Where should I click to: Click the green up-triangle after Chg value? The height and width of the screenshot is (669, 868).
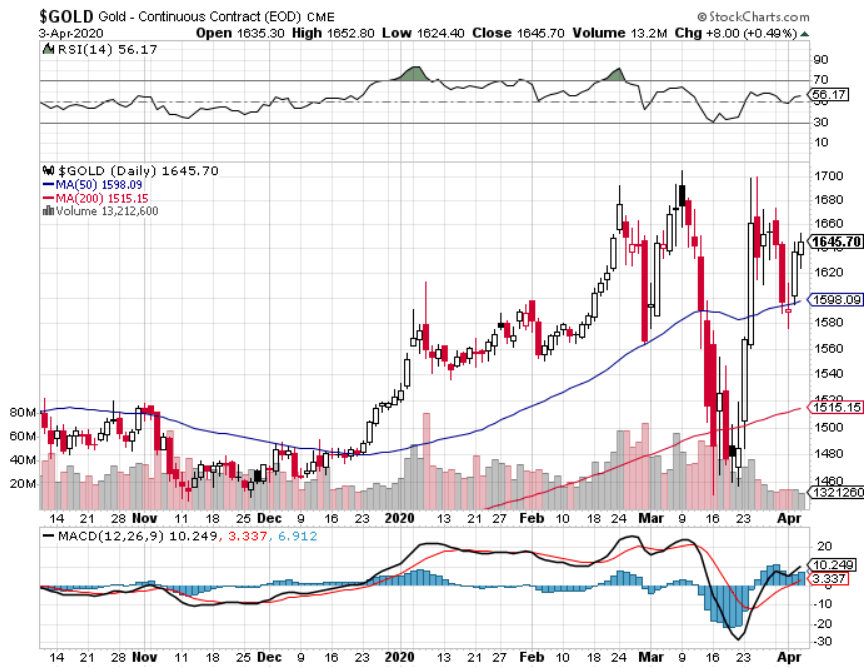click(x=804, y=34)
